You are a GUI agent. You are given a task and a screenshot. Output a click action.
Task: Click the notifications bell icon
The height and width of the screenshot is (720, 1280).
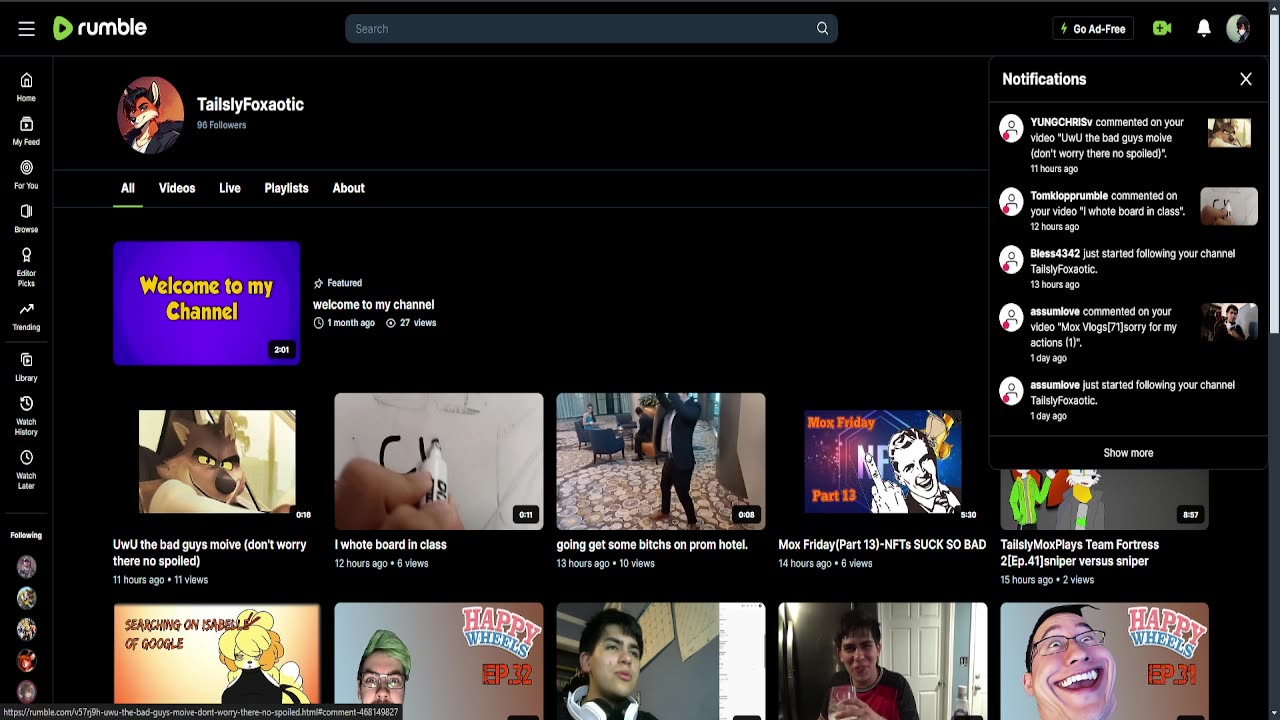click(1204, 29)
